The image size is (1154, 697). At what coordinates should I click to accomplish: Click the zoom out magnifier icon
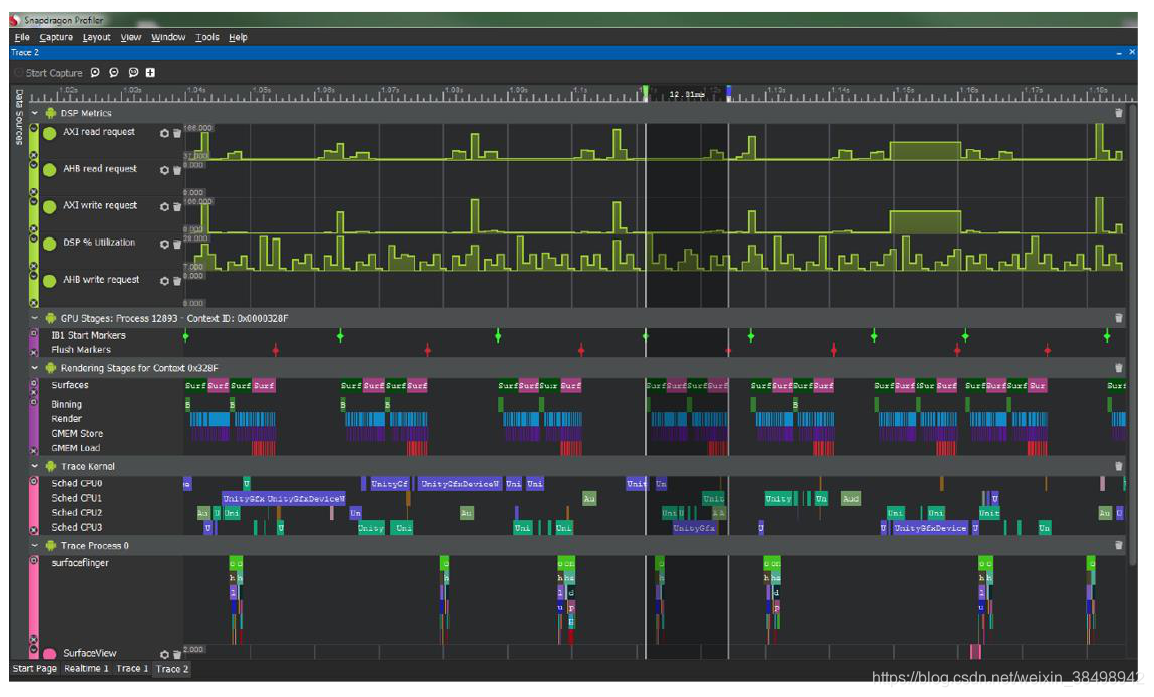pyautogui.click(x=114, y=72)
